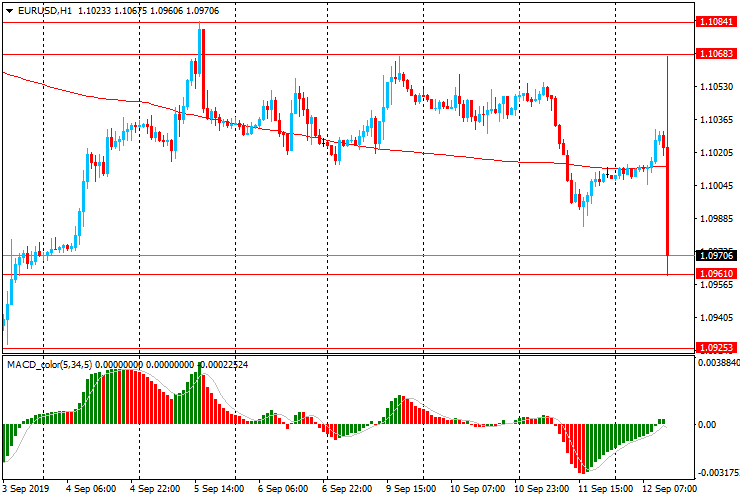The width and height of the screenshot is (740, 500).
Task: Select the red 1.09253 price level label
Action: (716, 348)
